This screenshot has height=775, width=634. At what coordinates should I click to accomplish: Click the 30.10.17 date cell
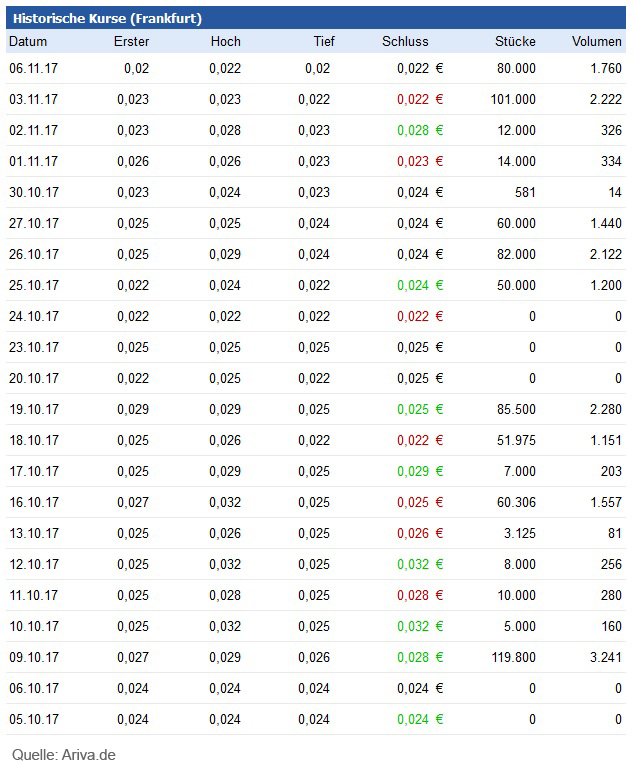click(x=33, y=192)
